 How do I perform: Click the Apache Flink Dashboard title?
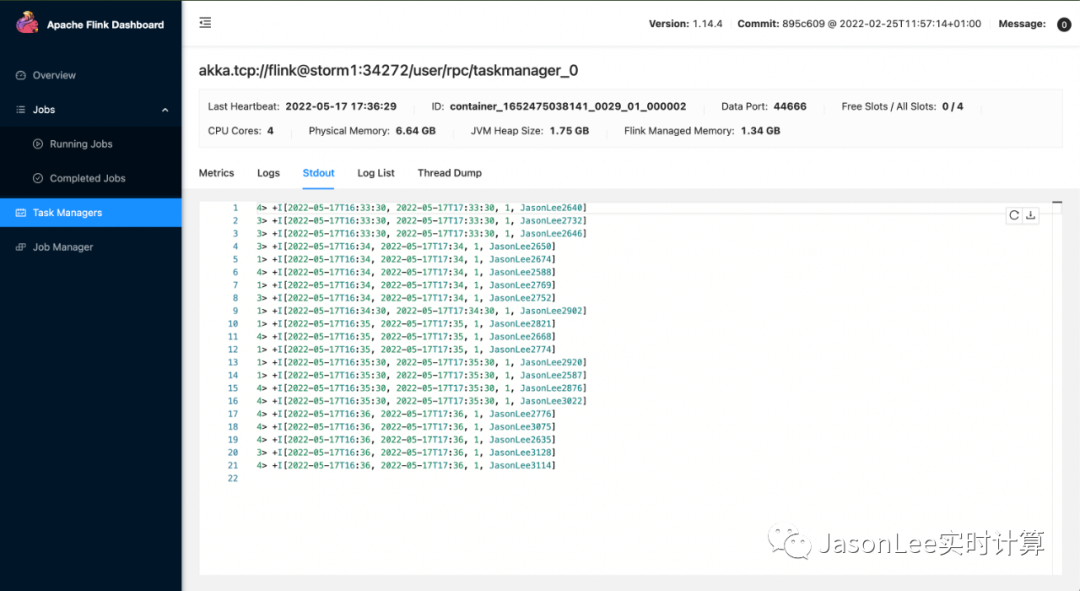point(105,25)
